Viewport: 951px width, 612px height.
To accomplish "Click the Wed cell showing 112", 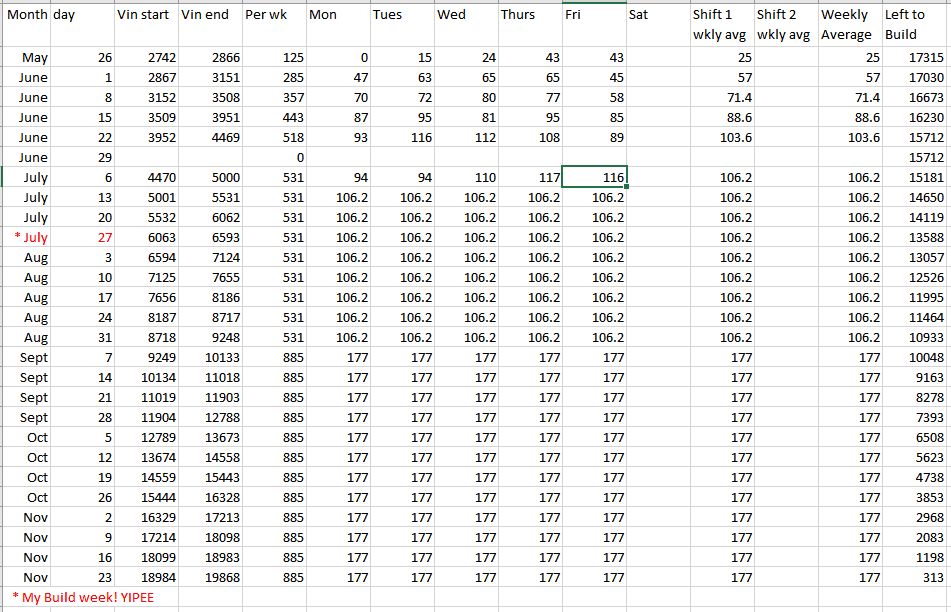I will 466,137.
